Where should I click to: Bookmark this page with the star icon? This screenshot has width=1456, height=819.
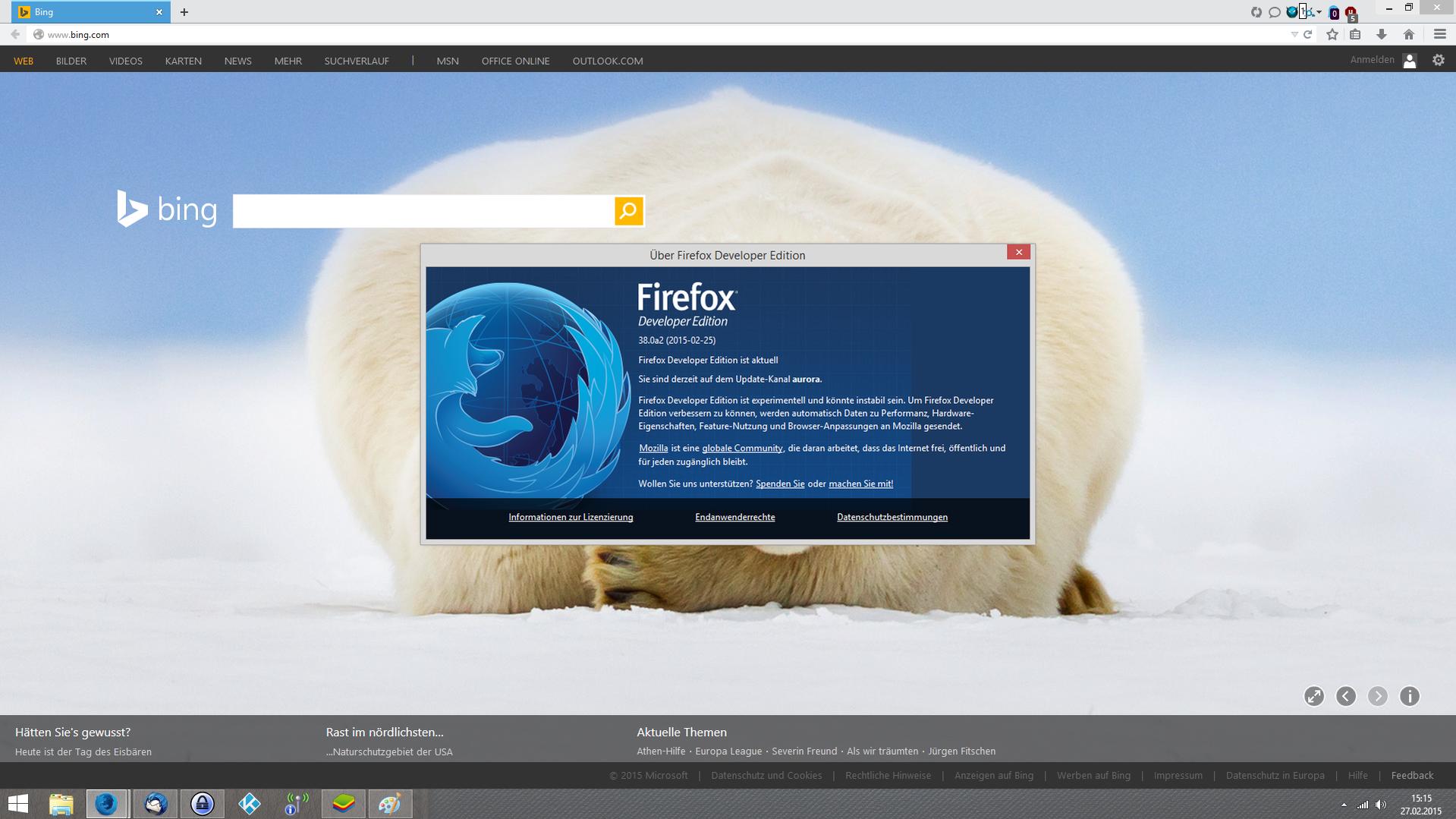click(1332, 35)
